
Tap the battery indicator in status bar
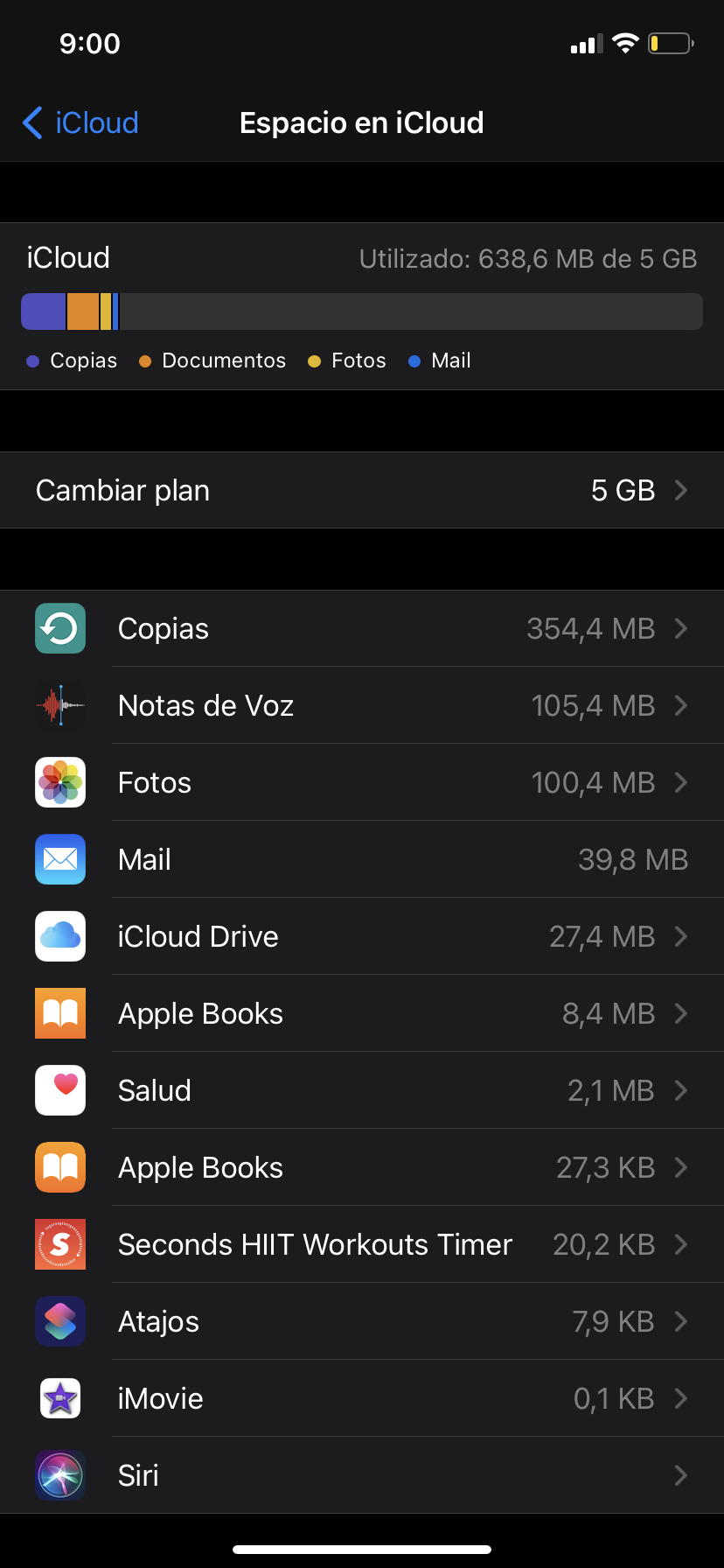click(670, 44)
